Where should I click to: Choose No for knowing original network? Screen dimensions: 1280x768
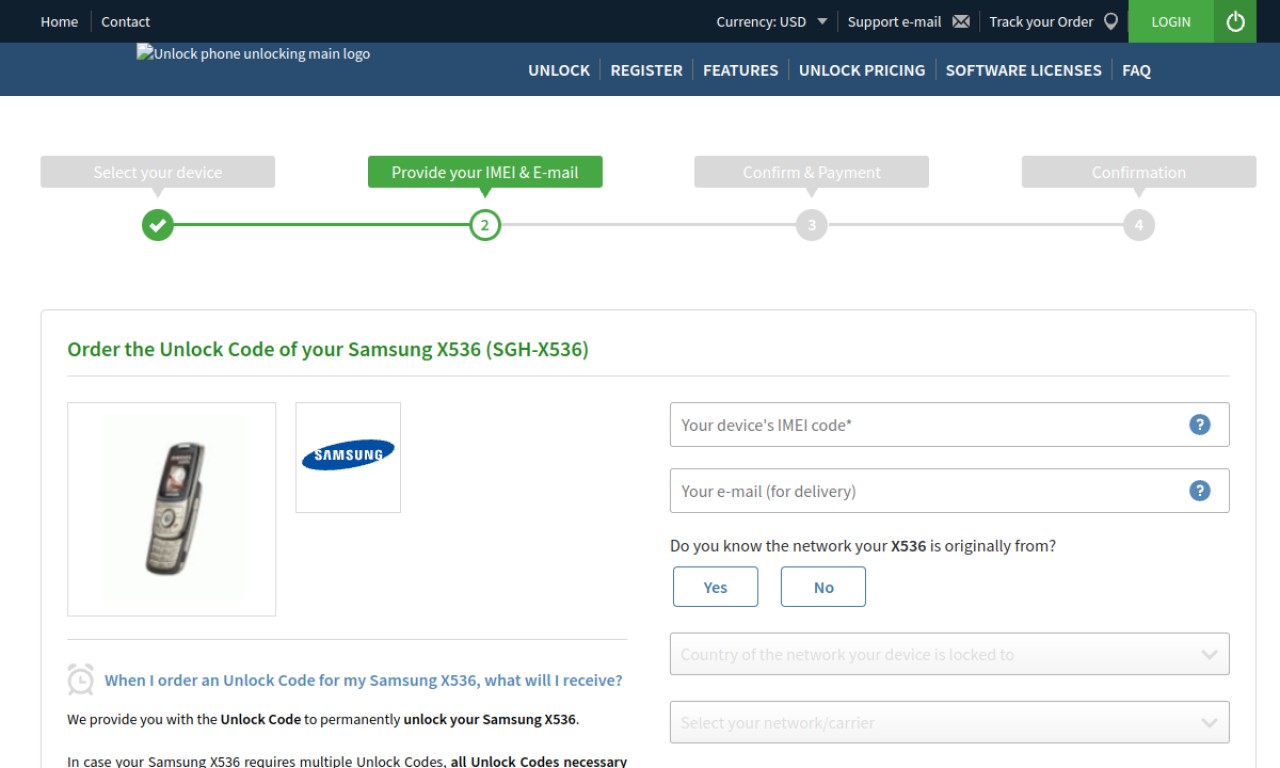point(823,587)
